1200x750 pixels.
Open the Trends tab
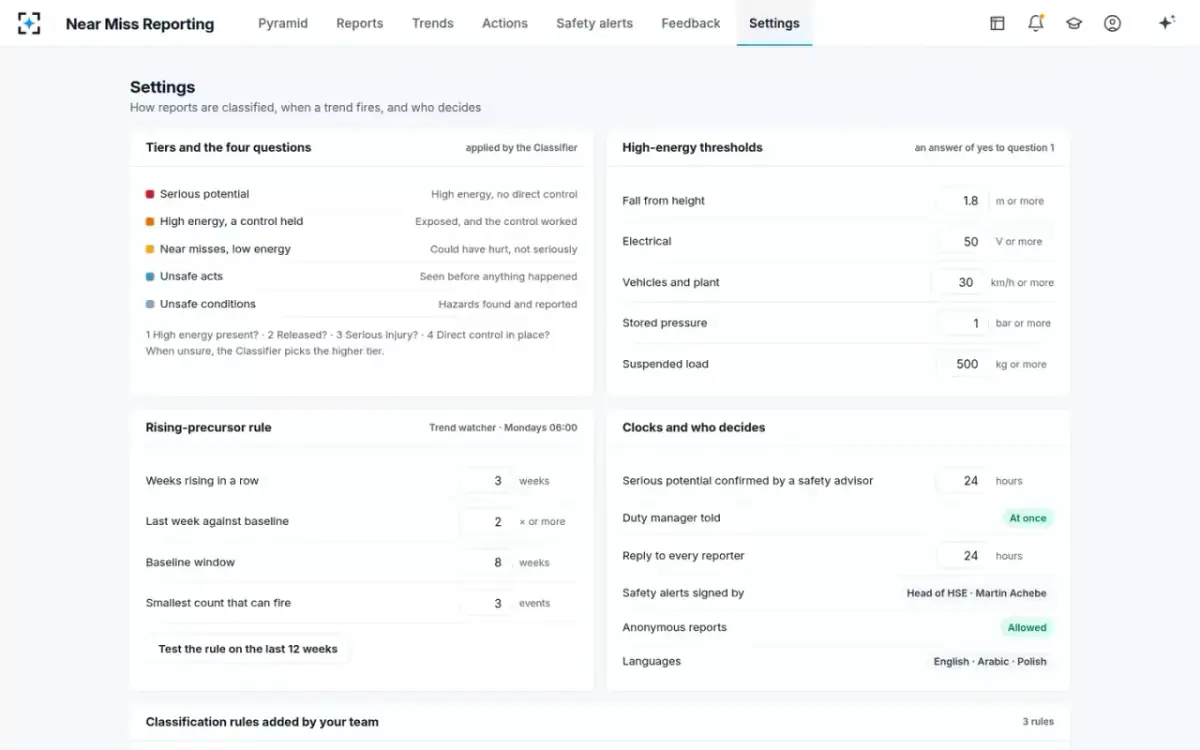[x=433, y=23]
